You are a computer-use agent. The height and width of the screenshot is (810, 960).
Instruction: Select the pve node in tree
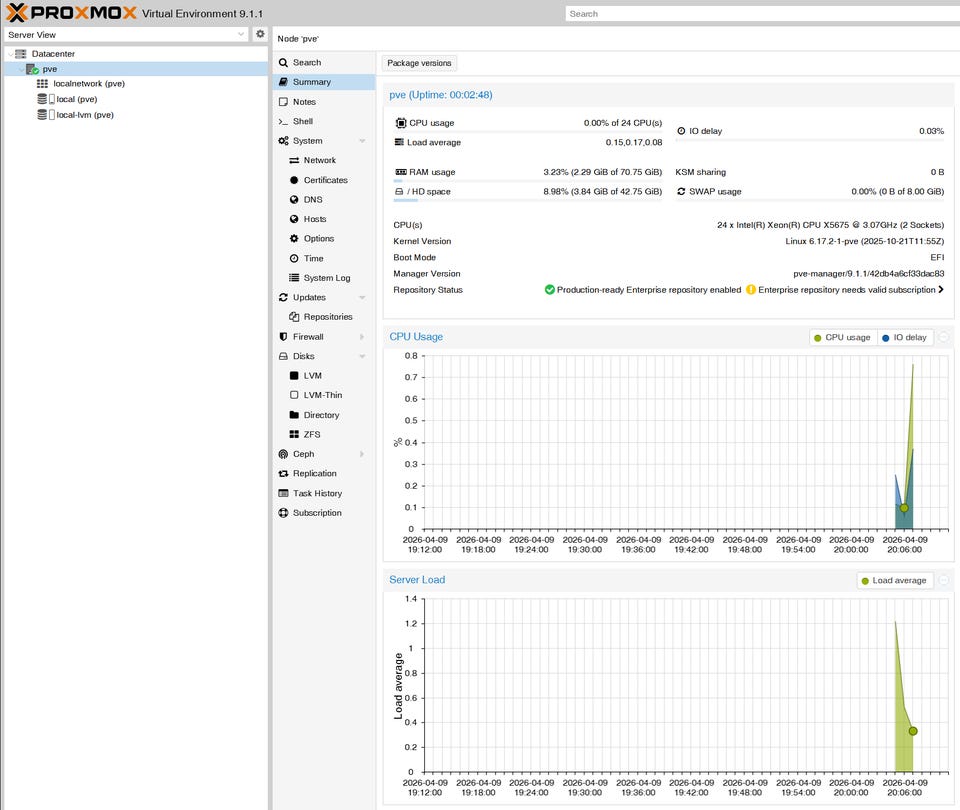point(50,69)
